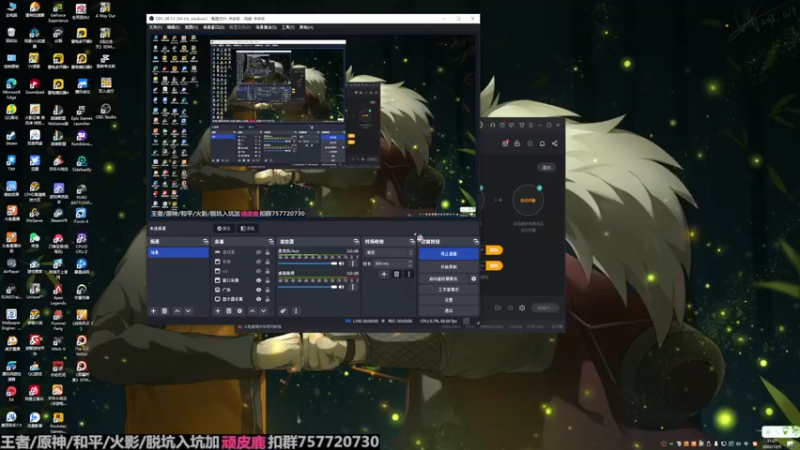Mute the 麦克风/Aux channel speaker icon
Screen dimensions: 800x450
click(341, 263)
